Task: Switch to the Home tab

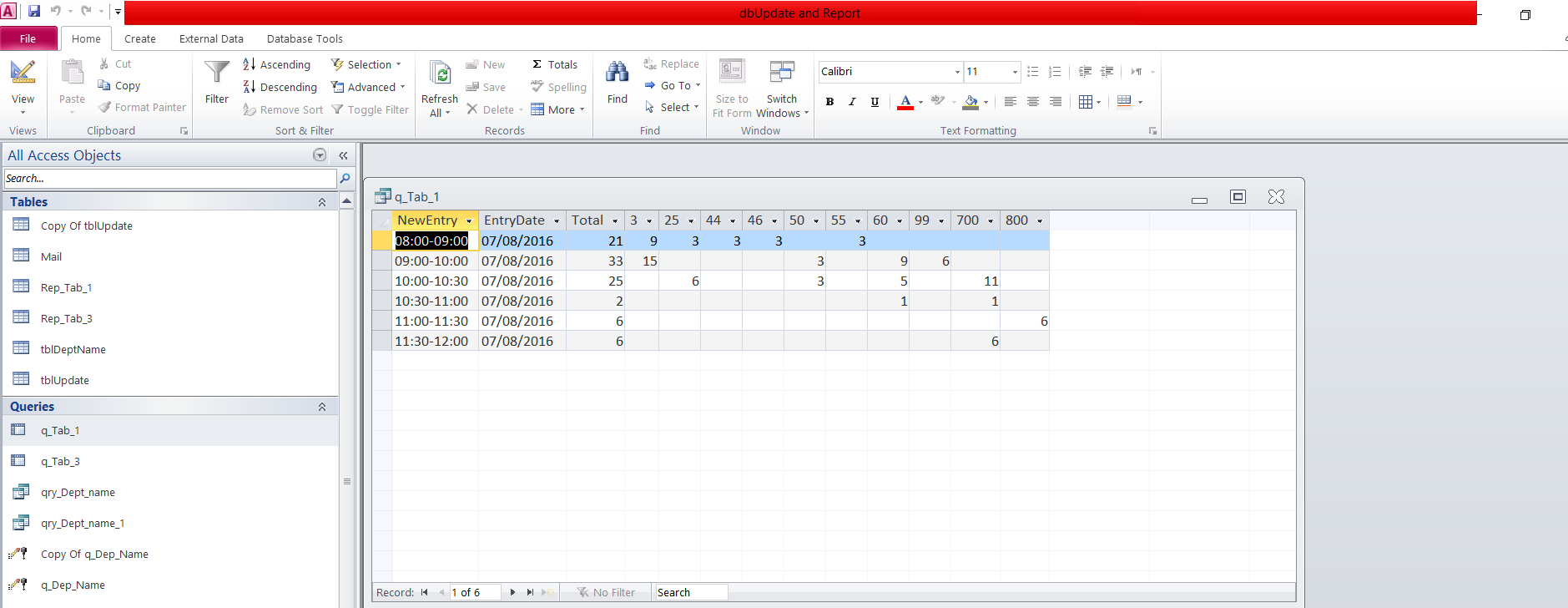Action: [86, 38]
